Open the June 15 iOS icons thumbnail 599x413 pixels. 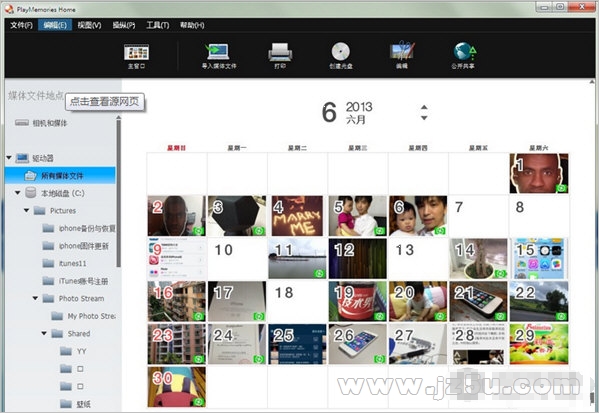click(x=539, y=259)
